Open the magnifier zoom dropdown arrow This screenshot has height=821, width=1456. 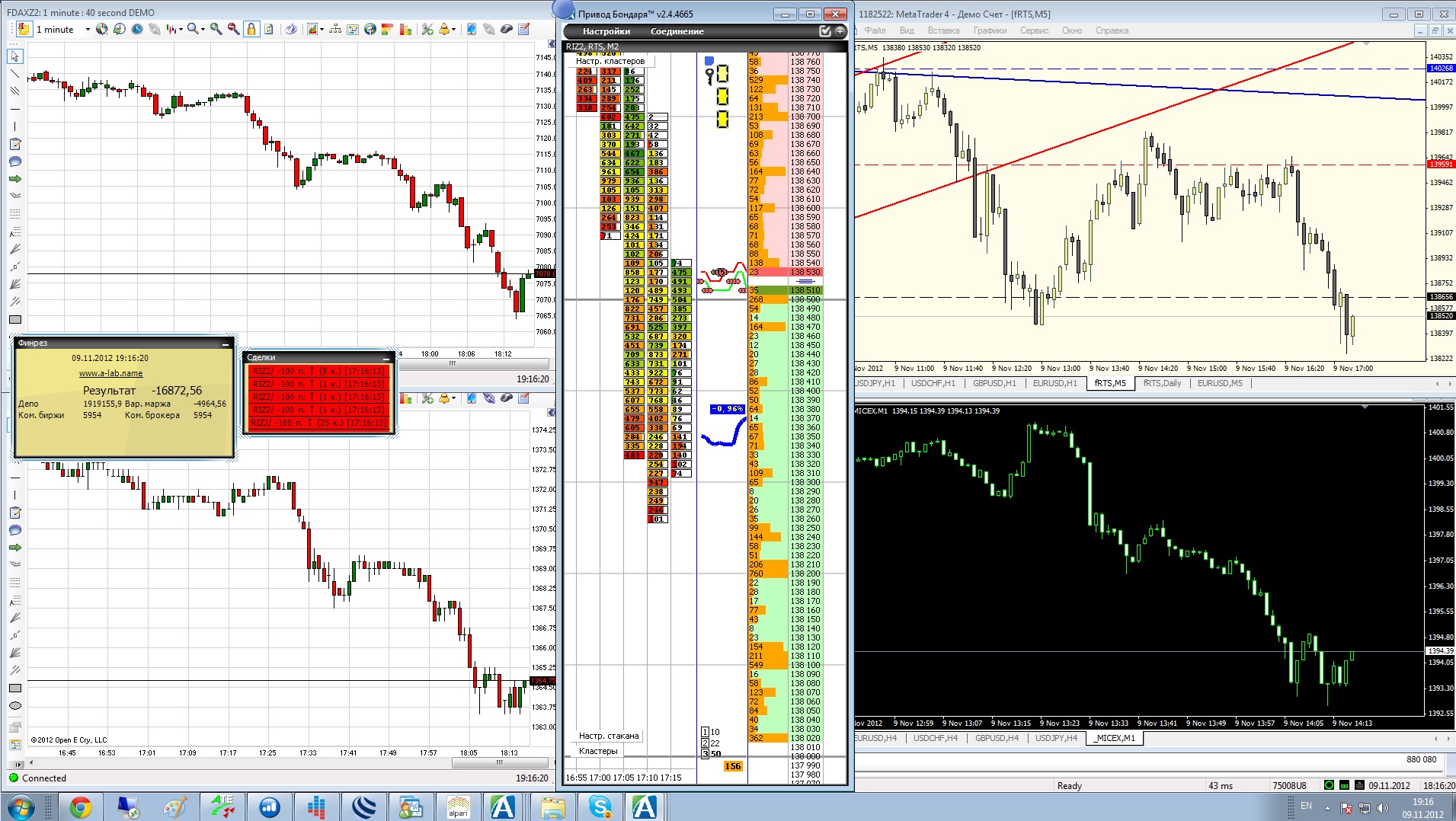coord(203,30)
